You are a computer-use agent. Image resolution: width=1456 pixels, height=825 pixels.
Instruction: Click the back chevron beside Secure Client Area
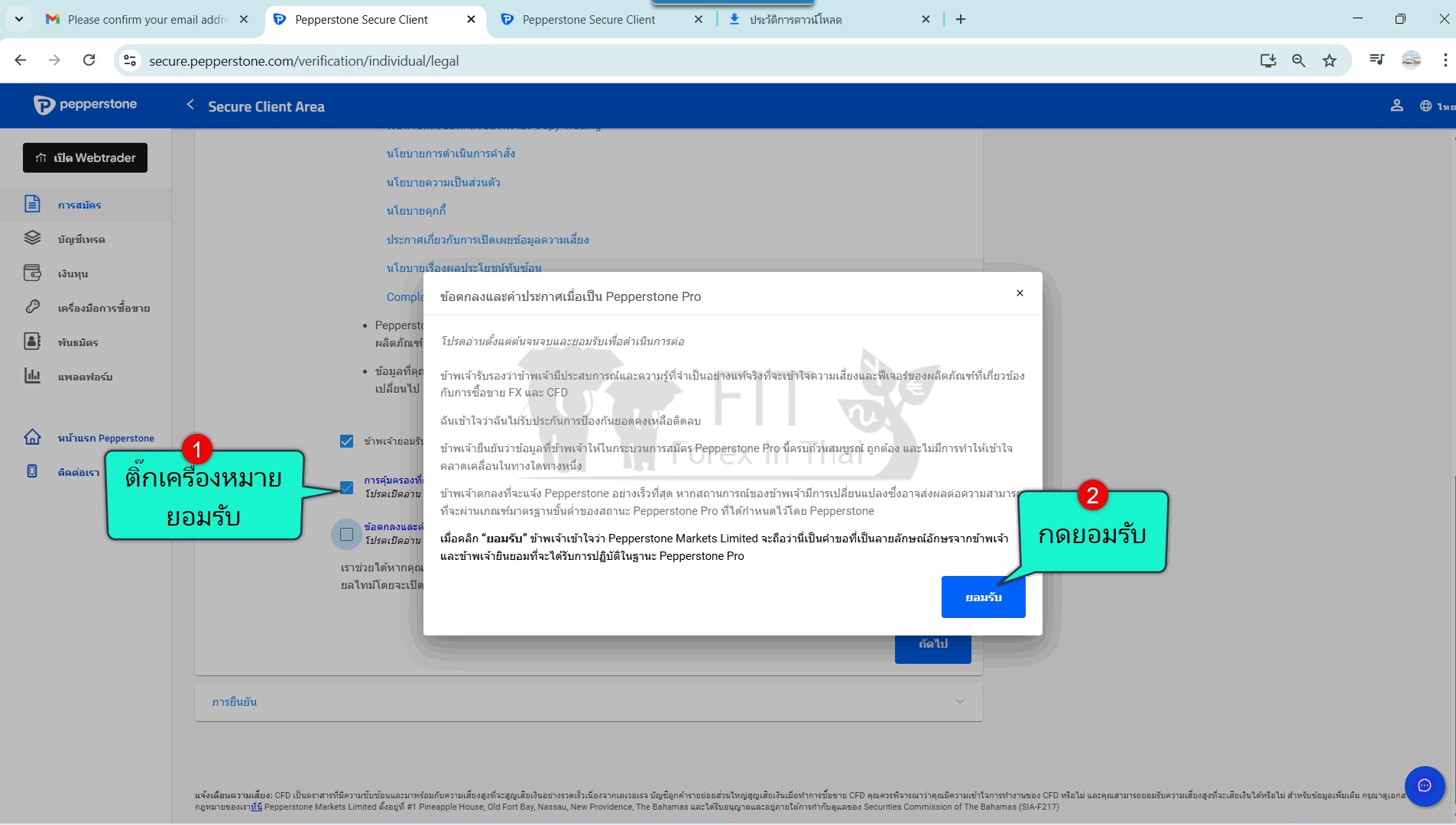point(190,105)
